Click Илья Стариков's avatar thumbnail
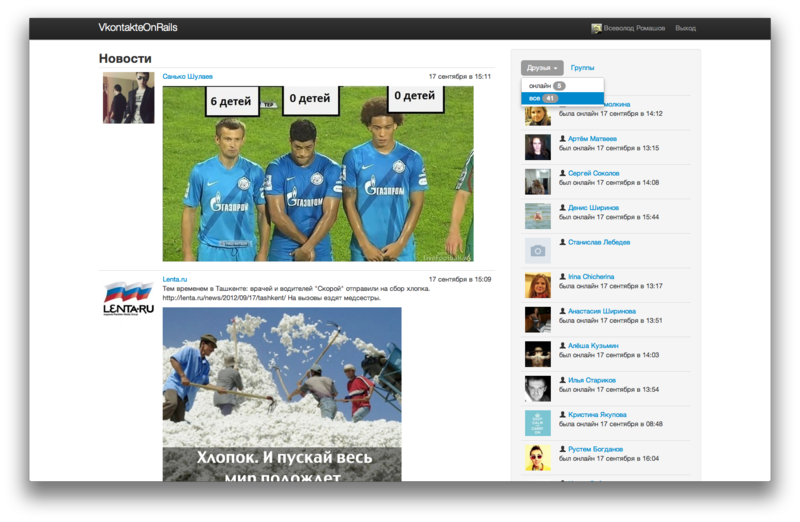Viewport: 800px width, 522px height. (x=538, y=389)
